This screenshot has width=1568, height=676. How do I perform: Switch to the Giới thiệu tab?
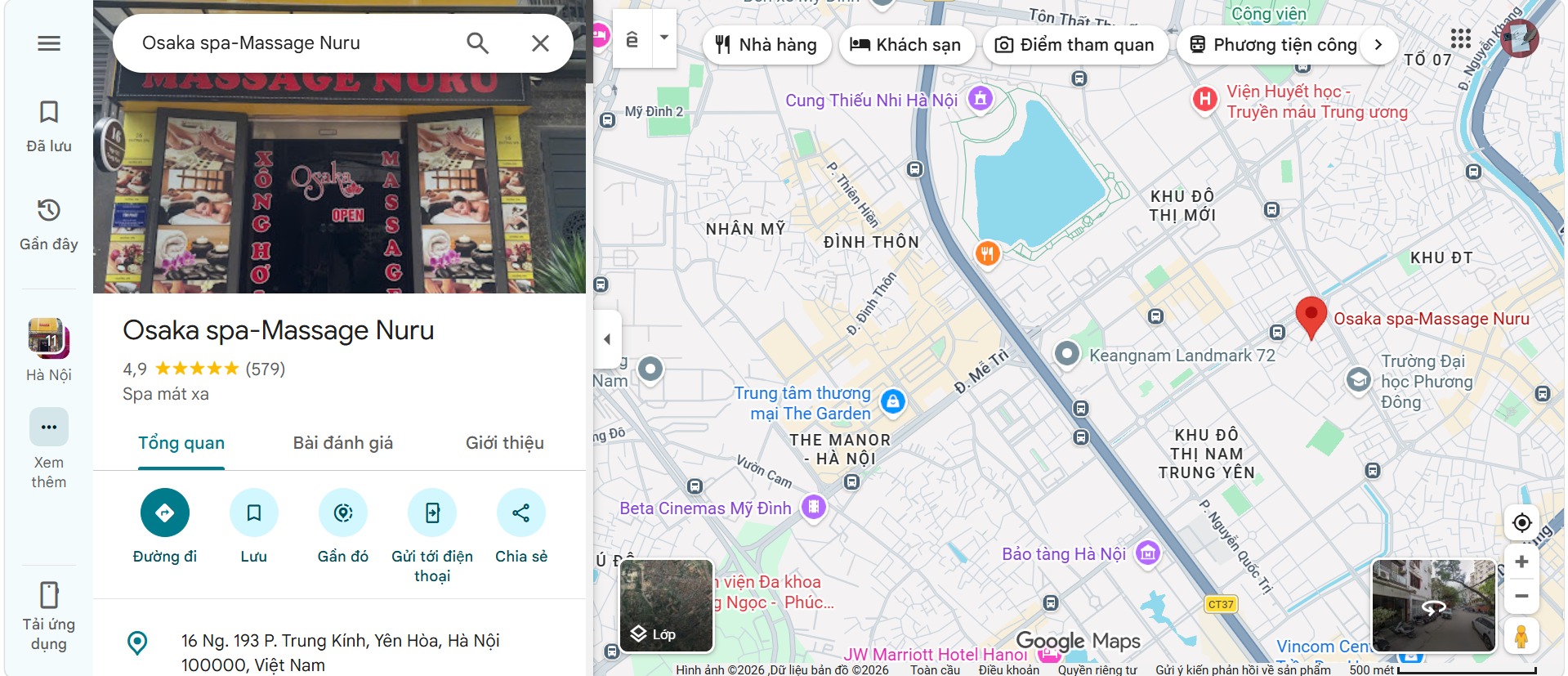pos(505,443)
